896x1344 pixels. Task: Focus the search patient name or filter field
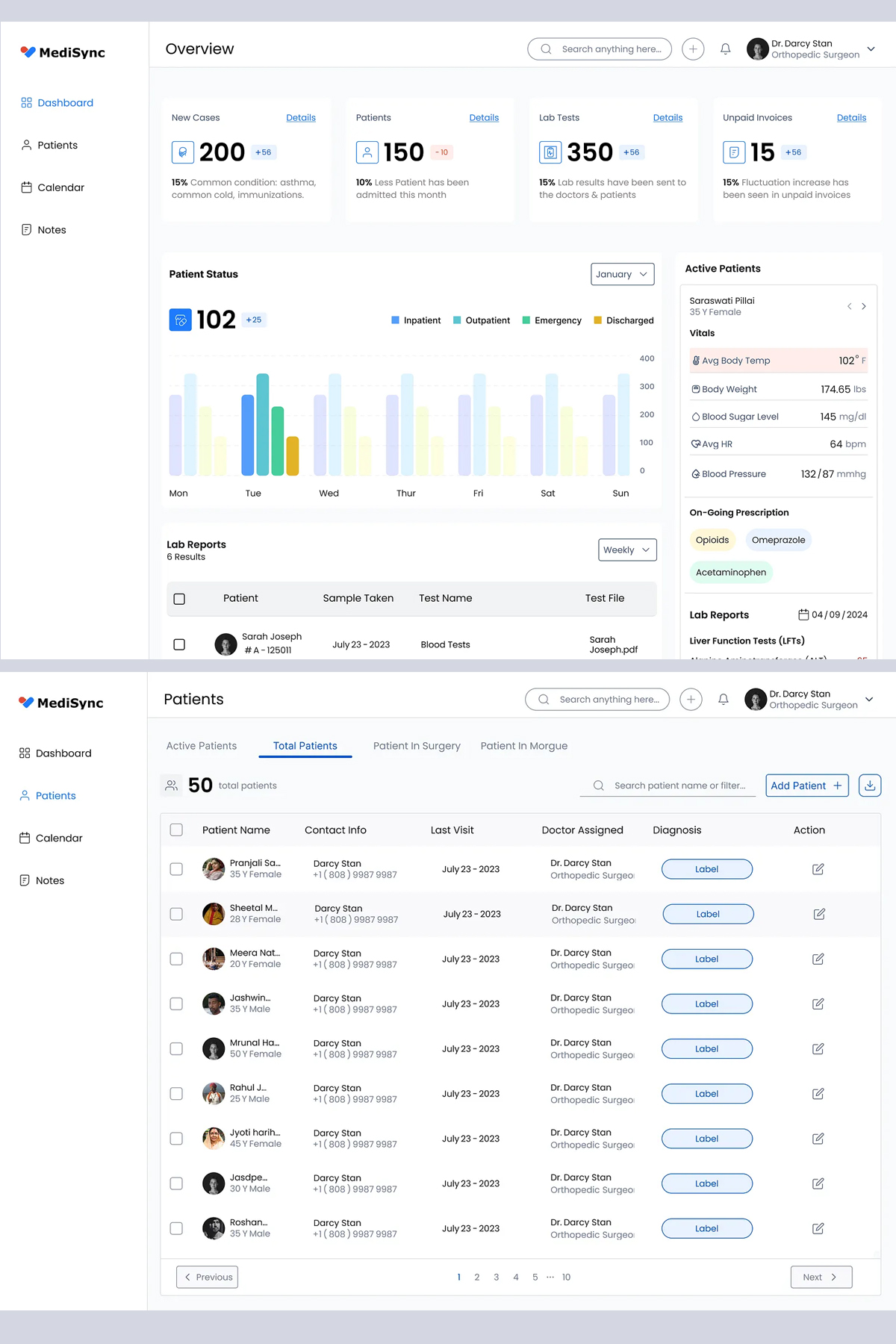[668, 785]
